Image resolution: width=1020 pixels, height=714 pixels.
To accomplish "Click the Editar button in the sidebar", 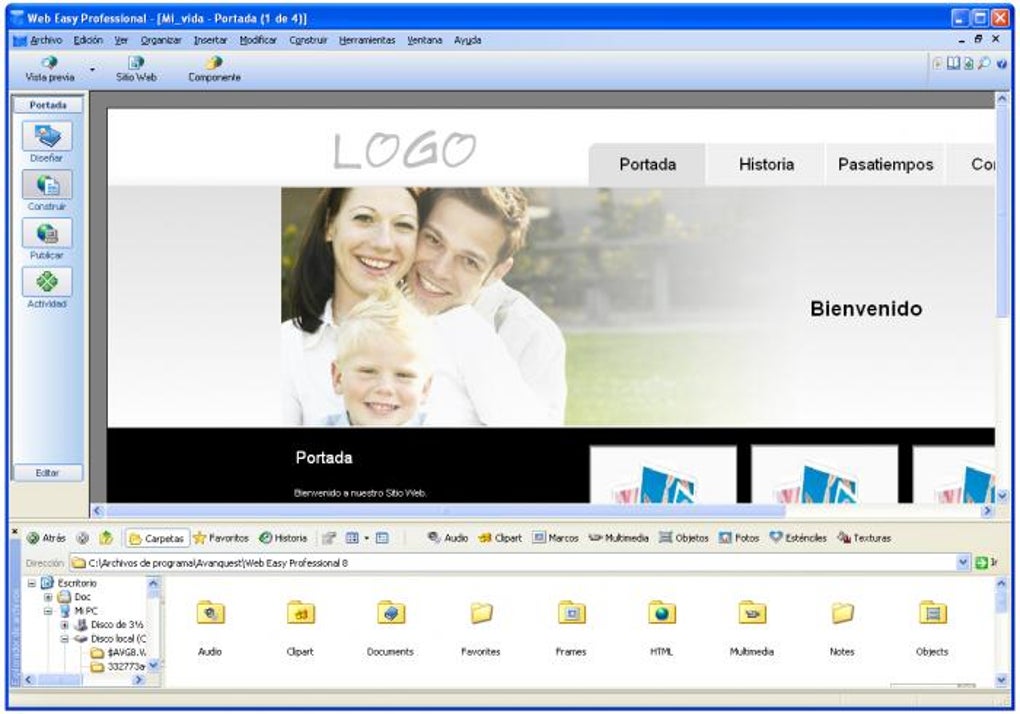I will [48, 472].
